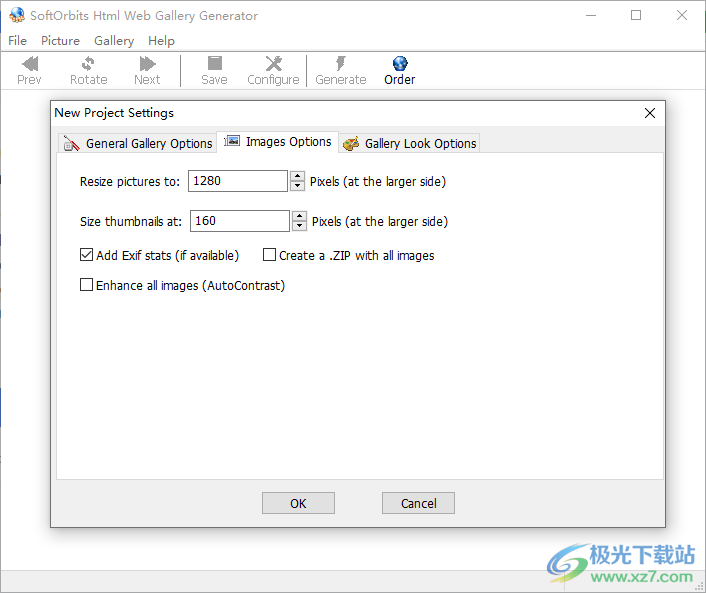This screenshot has height=593, width=706.
Task: Confirm settings with the OK button
Action: 298,503
